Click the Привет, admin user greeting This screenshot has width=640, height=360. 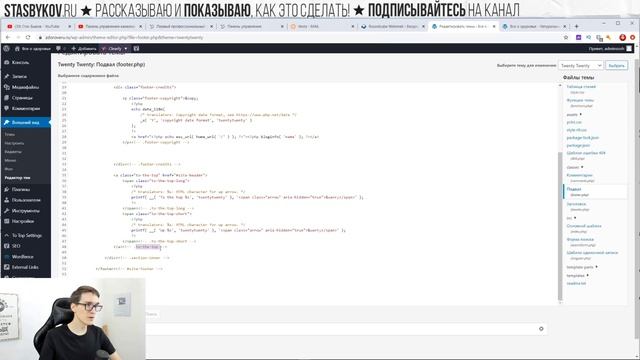(x=607, y=49)
